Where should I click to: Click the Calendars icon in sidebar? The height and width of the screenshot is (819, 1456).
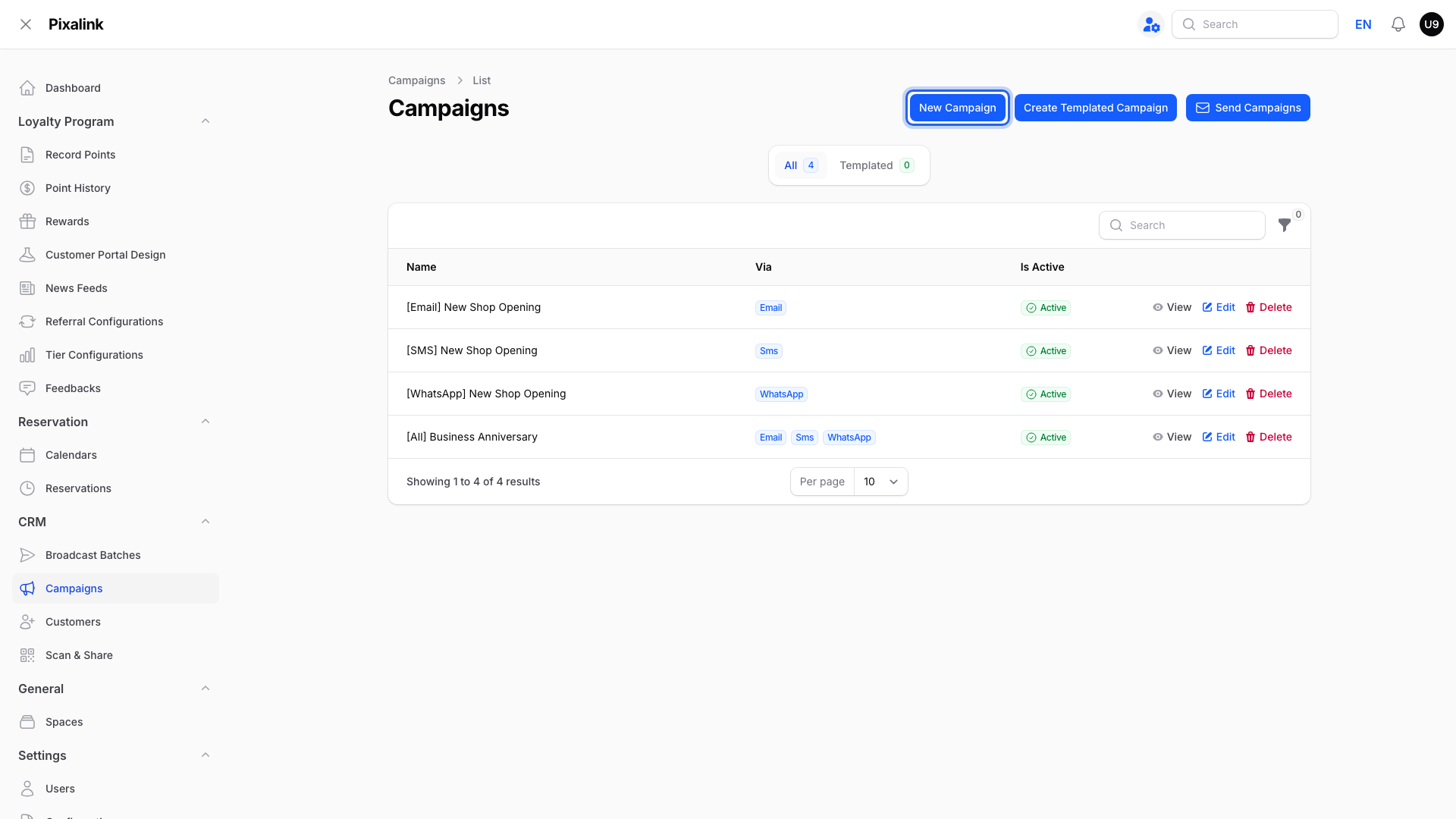pos(27,455)
